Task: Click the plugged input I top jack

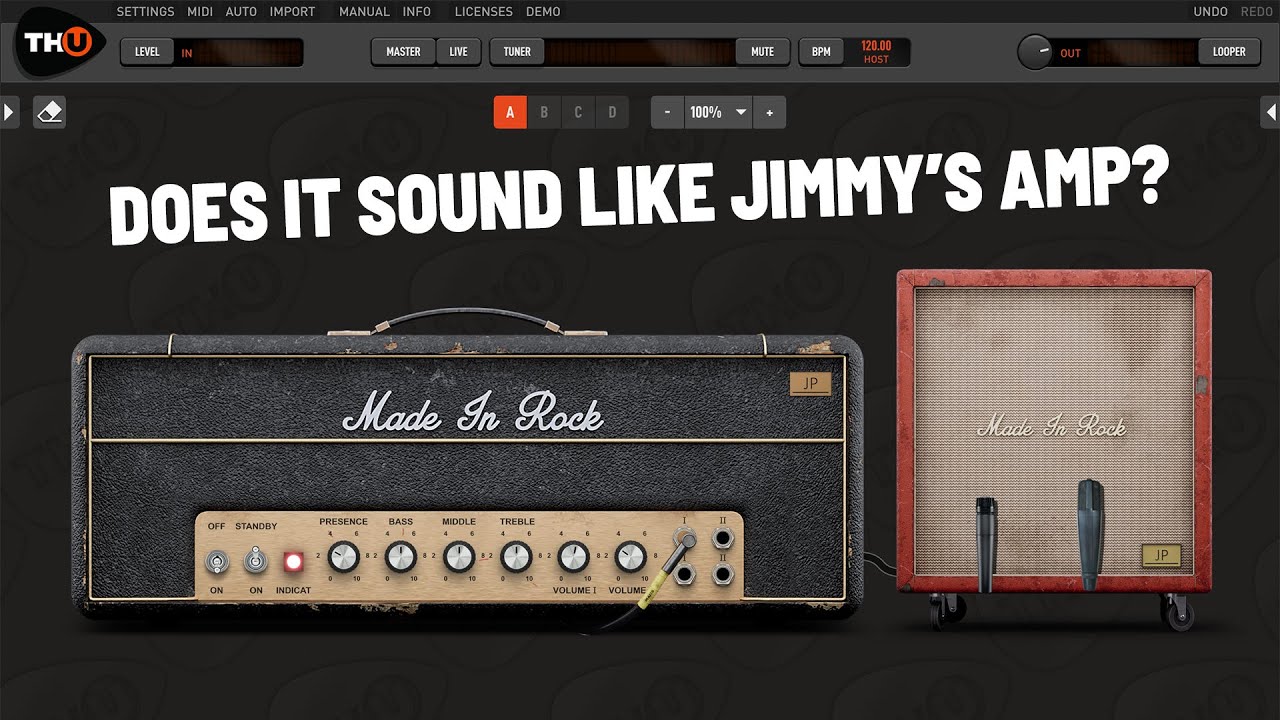Action: 686,540
